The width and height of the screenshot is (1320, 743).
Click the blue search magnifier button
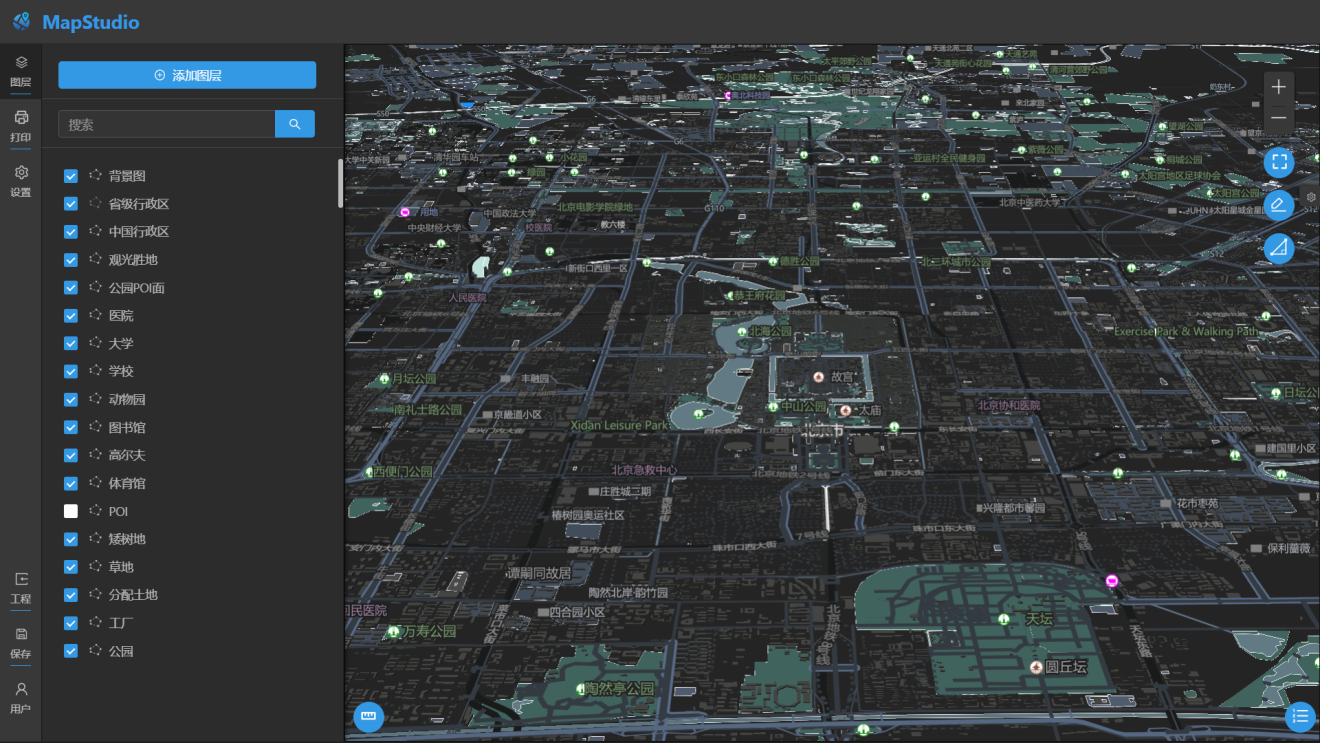(x=295, y=124)
